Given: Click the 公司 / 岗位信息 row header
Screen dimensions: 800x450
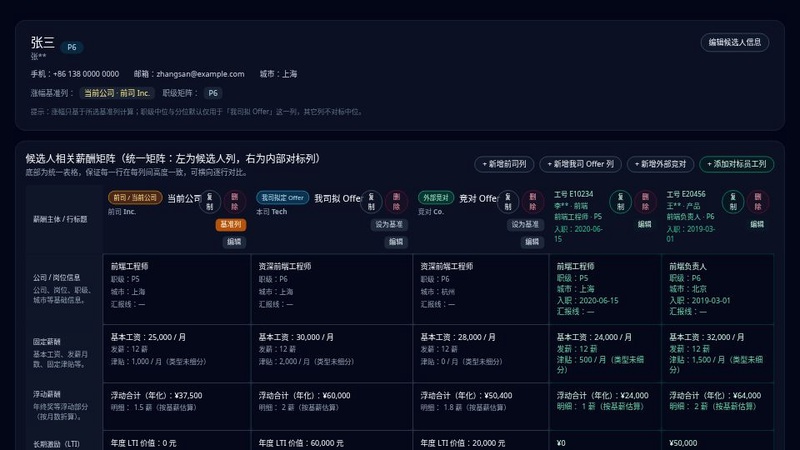Looking at the screenshot, I should click(62, 288).
